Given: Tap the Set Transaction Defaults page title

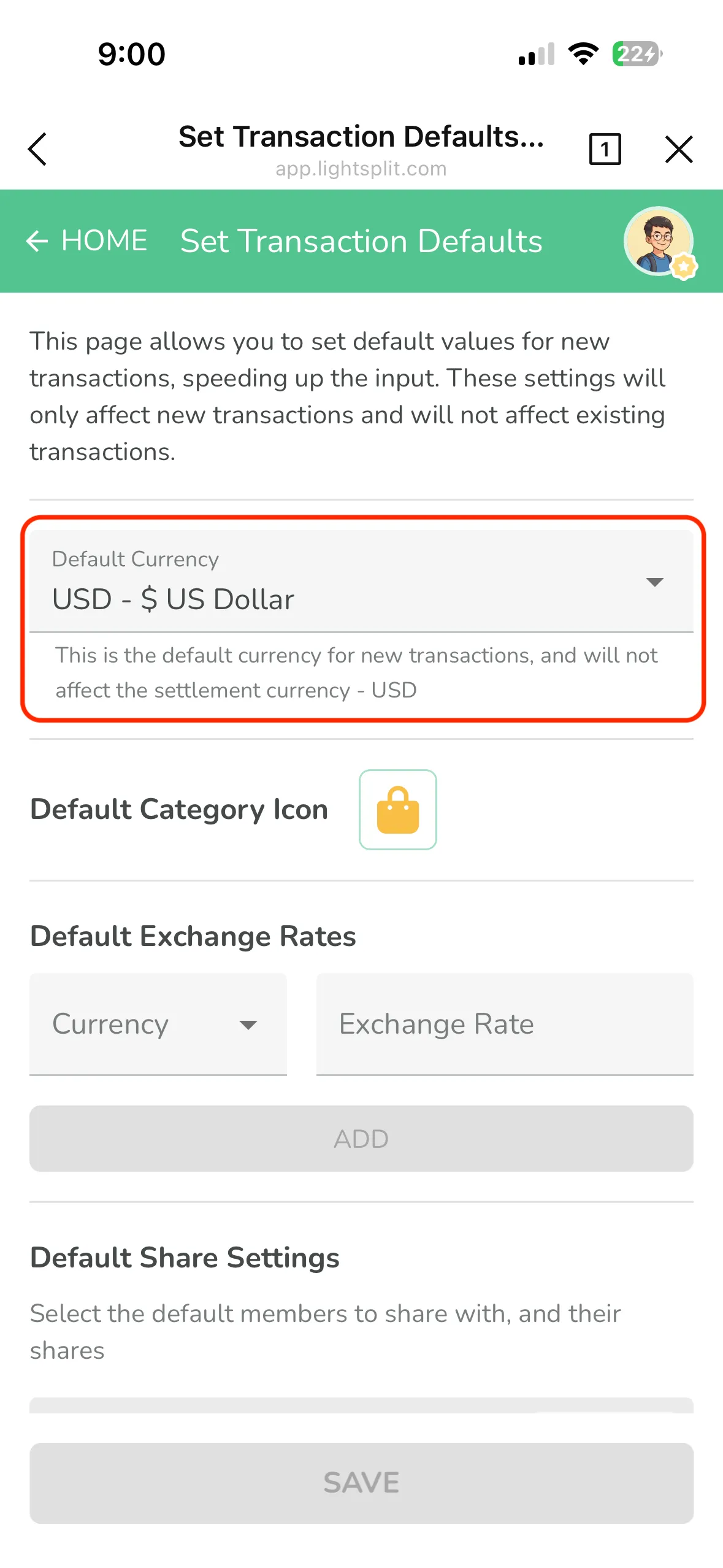Looking at the screenshot, I should (361, 241).
